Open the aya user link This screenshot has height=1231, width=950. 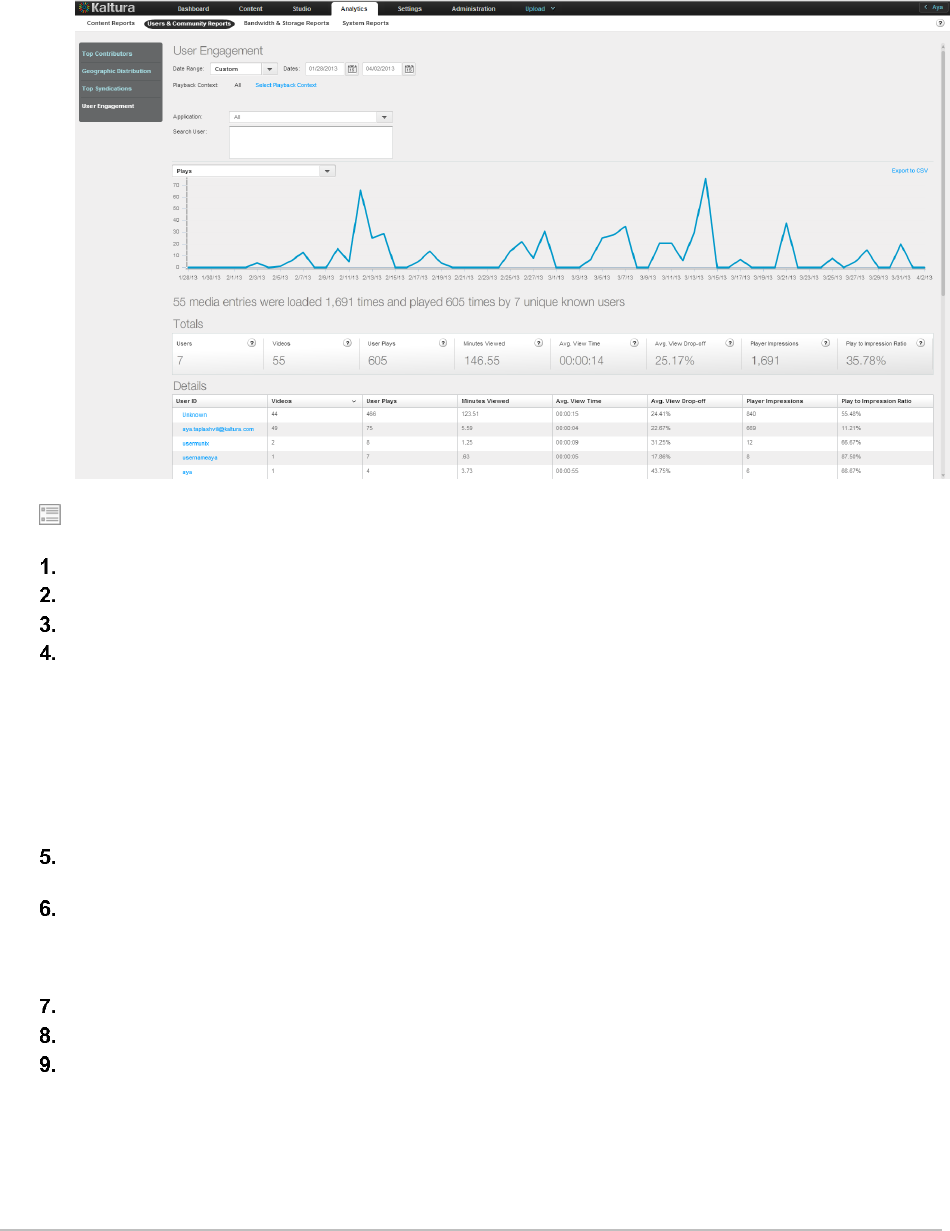tap(187, 470)
